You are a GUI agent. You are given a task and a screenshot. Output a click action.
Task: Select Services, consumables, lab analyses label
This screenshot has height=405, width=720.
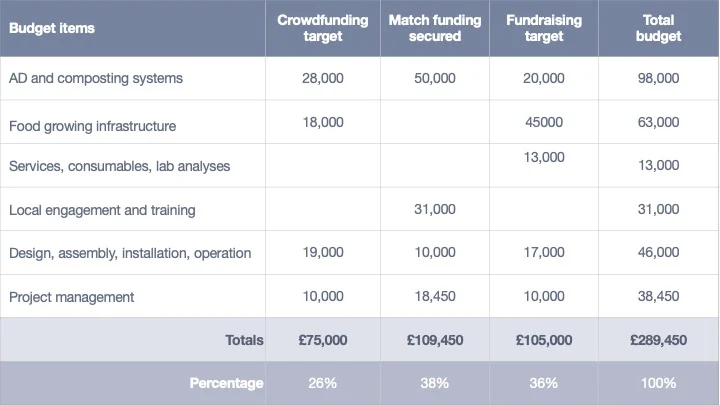(x=119, y=166)
